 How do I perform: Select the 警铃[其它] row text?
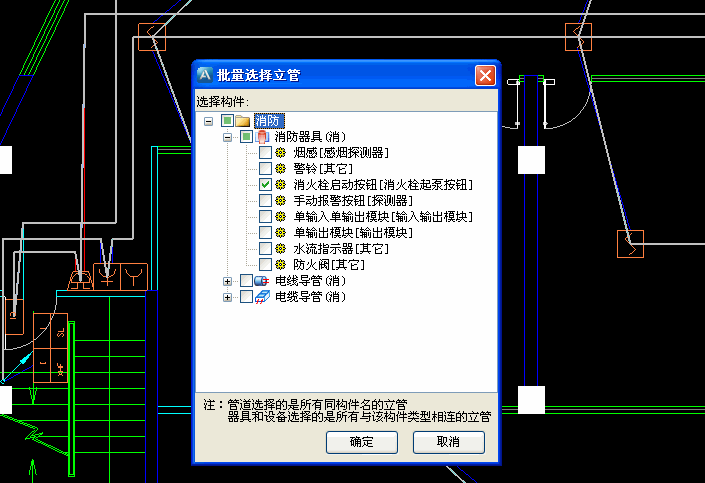323,169
